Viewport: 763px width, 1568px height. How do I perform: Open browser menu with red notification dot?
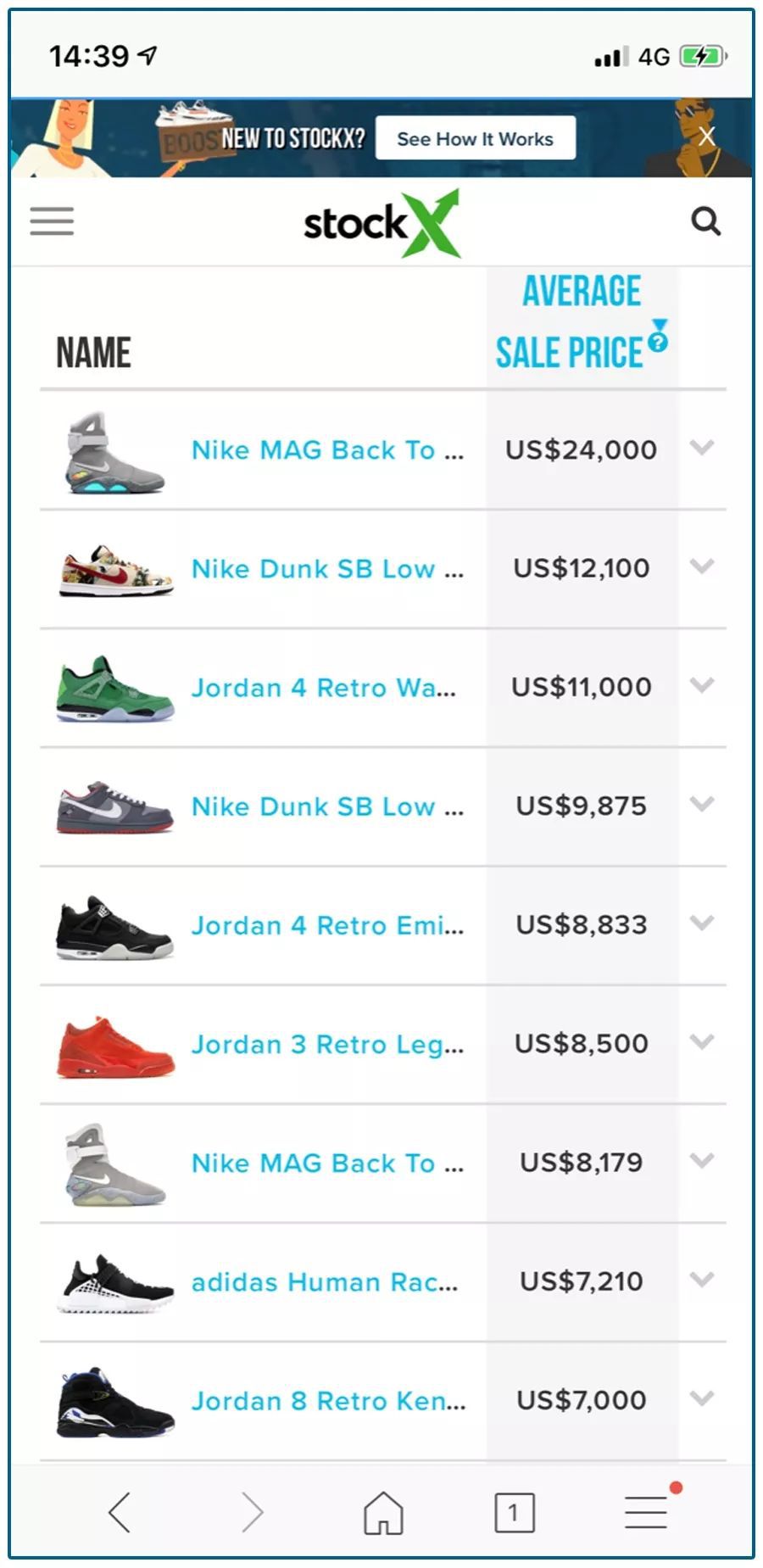click(646, 1512)
